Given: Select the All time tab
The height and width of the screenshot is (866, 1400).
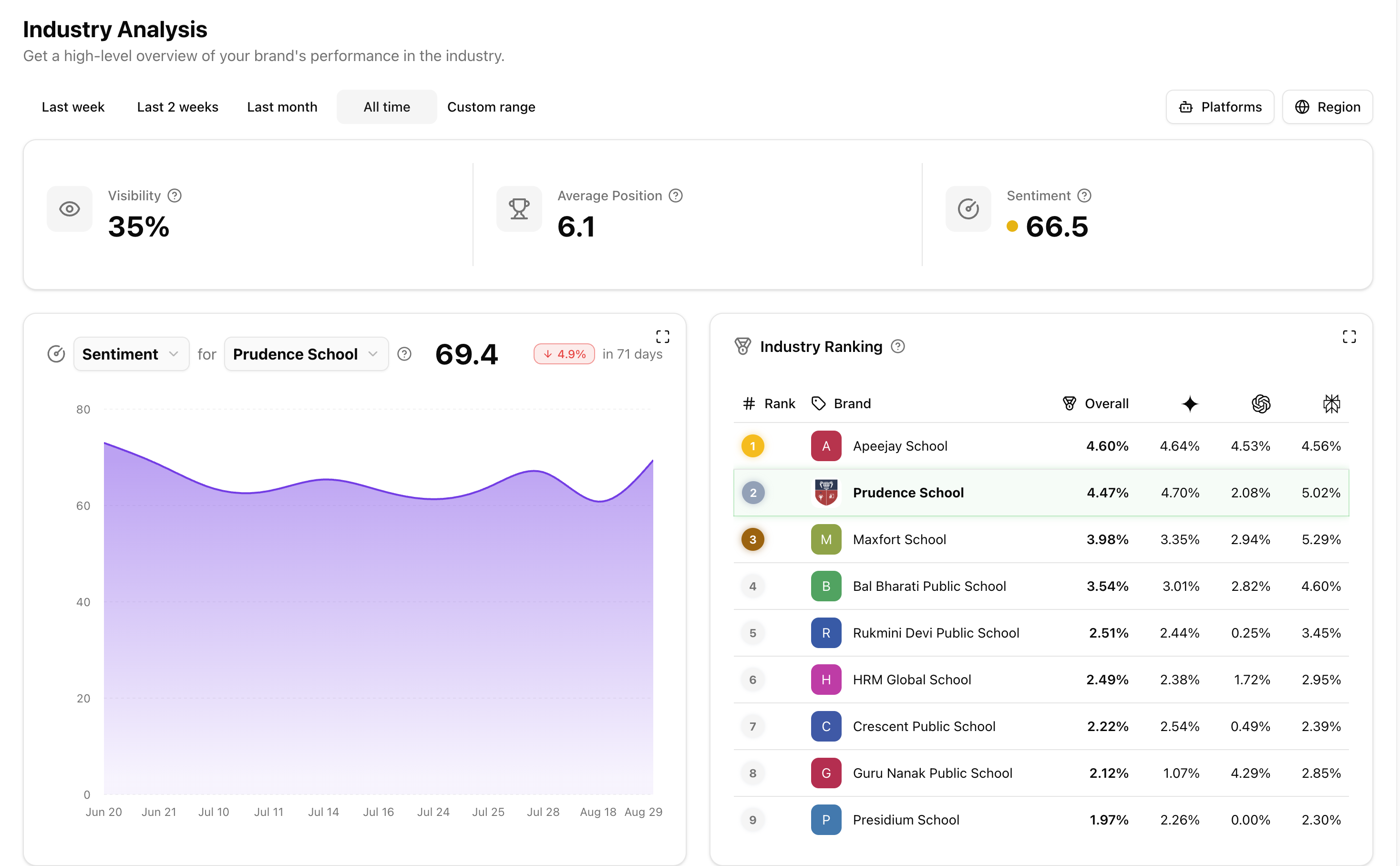Looking at the screenshot, I should [x=387, y=107].
